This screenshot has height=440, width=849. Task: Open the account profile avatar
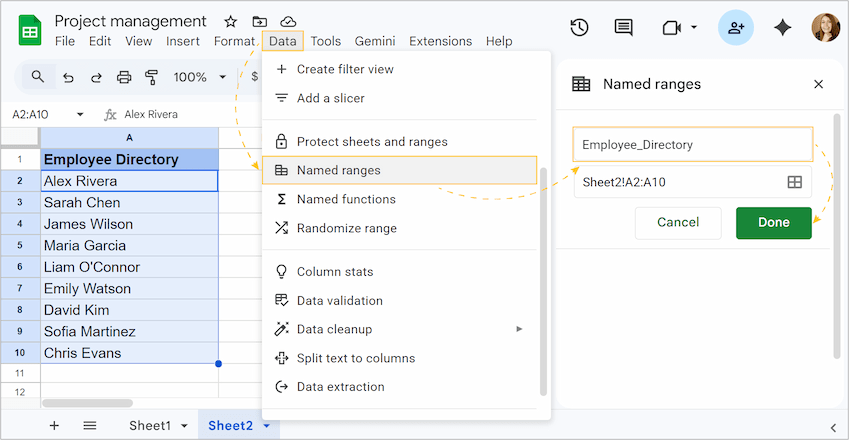(x=826, y=28)
